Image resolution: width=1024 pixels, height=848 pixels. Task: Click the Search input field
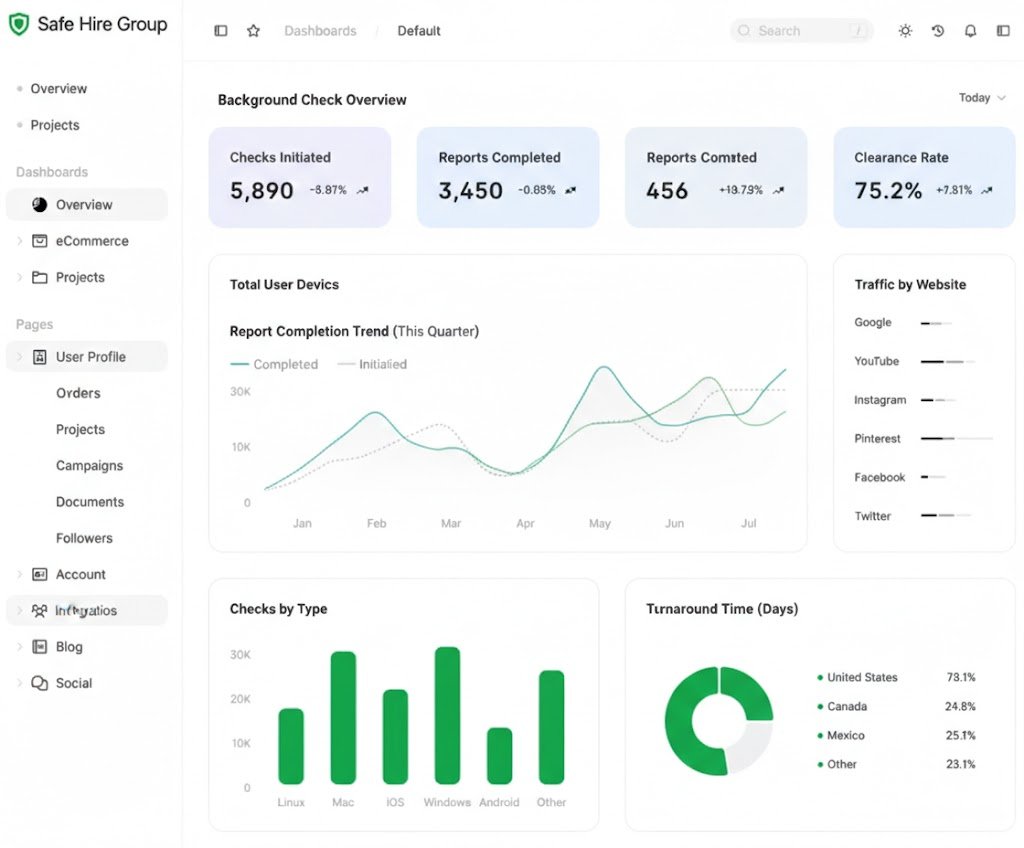[800, 31]
